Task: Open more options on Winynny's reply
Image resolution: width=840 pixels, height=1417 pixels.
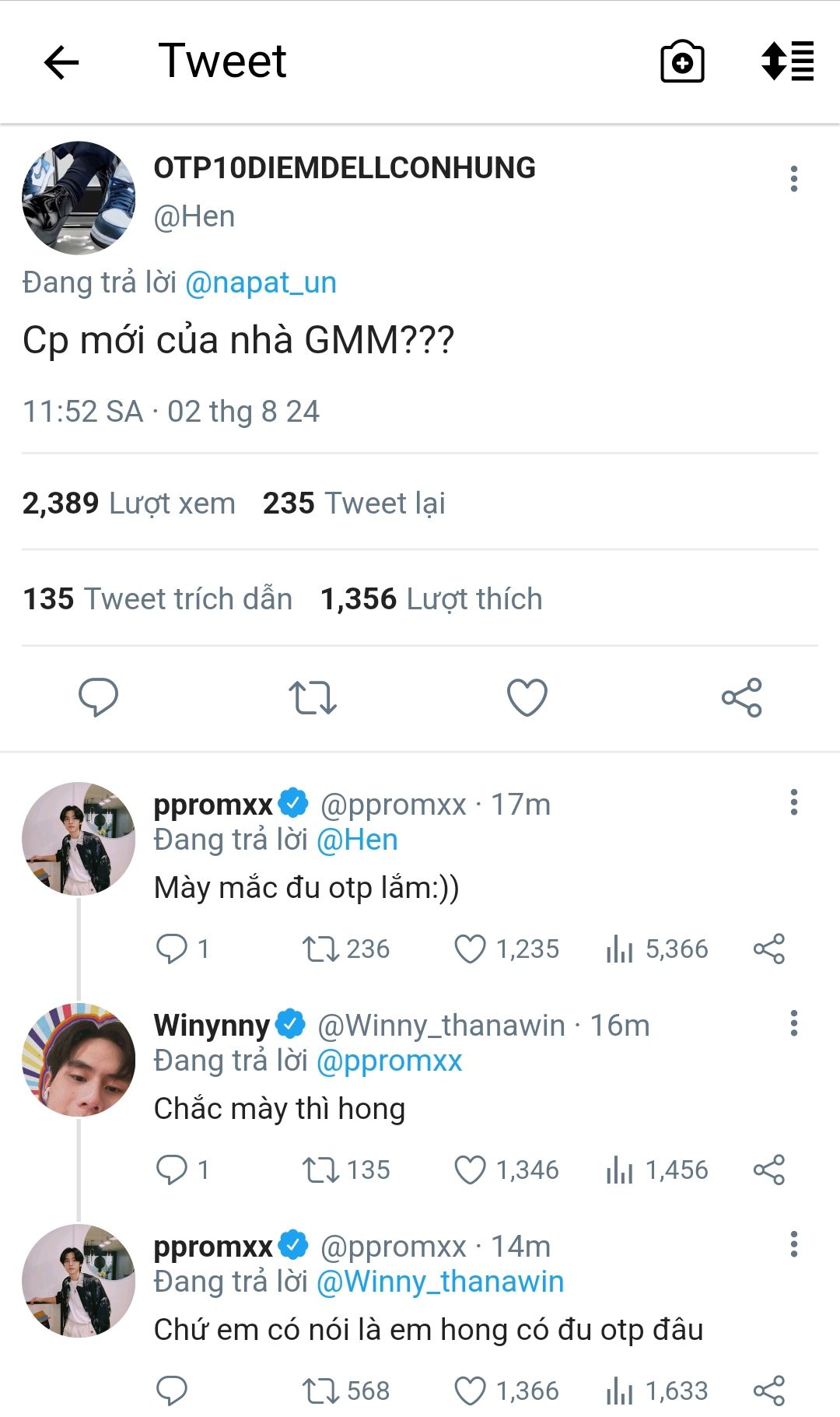Action: coord(793,1023)
